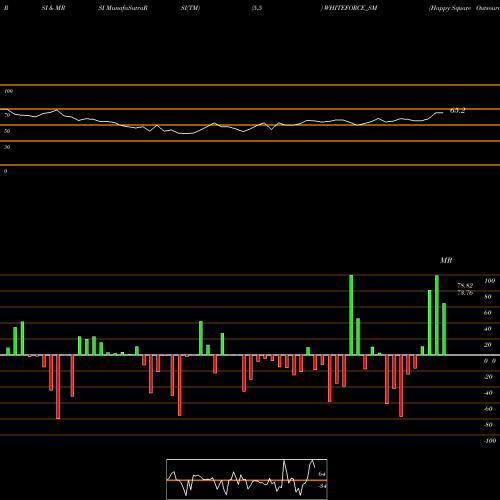The image size is (500, 500).
Task: Click the end point of the RSI line
Action: coord(443,113)
